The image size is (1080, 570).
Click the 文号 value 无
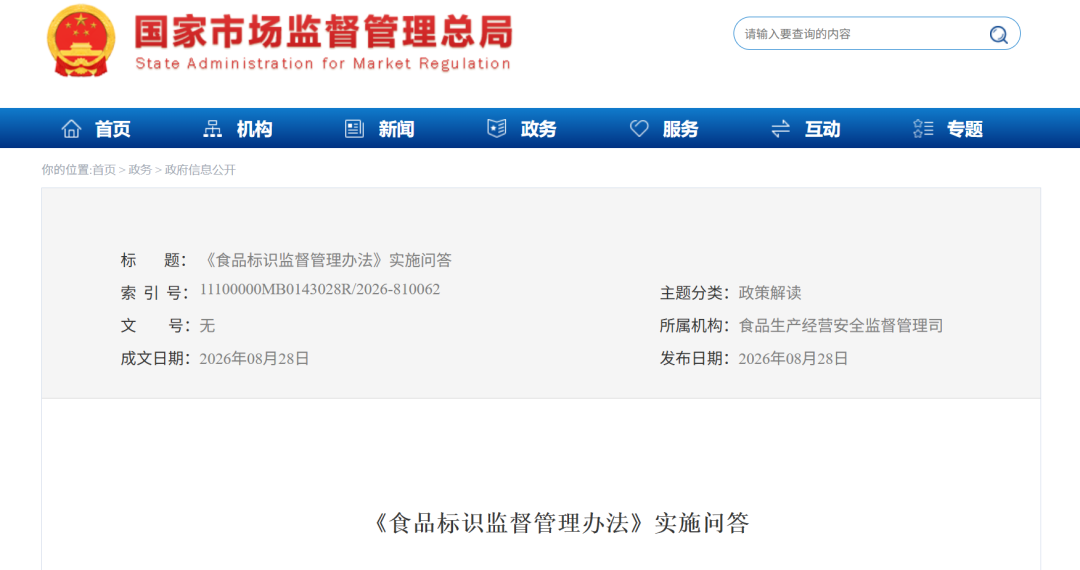207,326
